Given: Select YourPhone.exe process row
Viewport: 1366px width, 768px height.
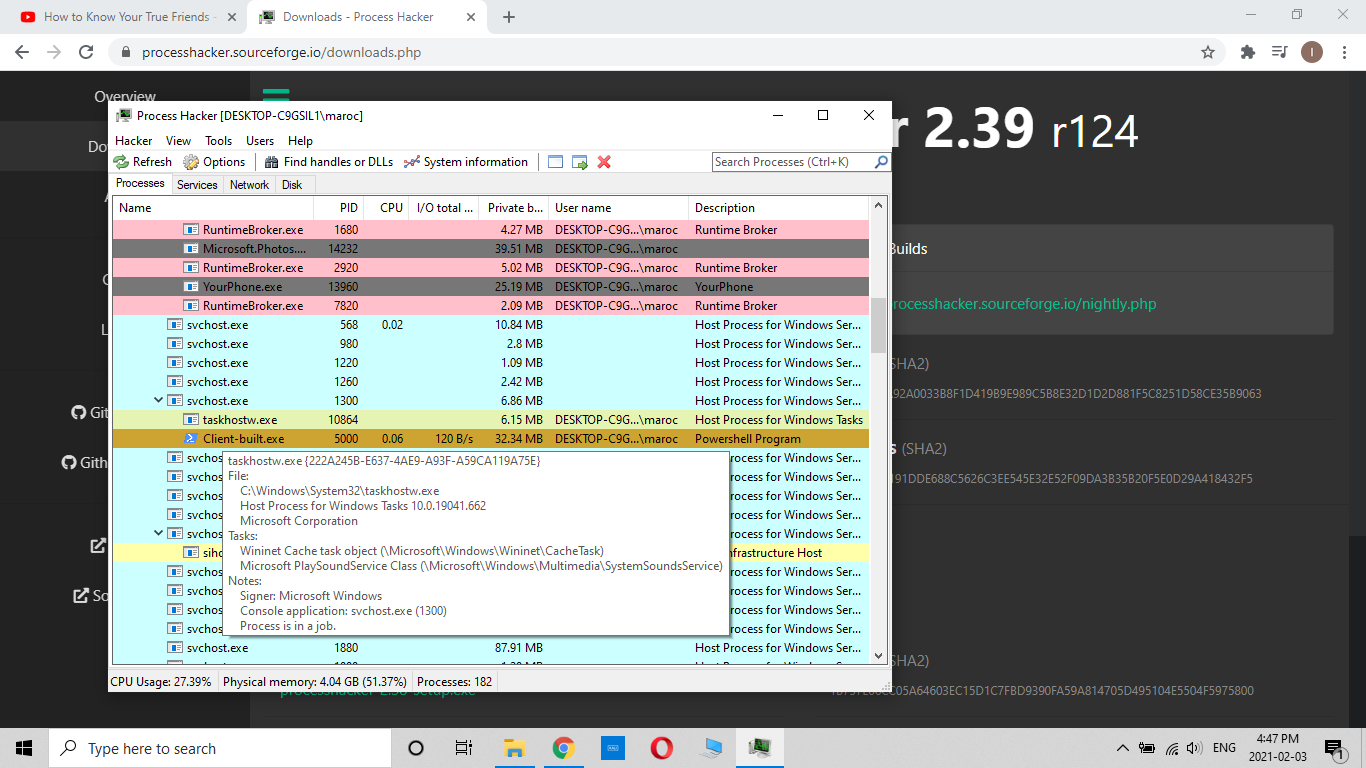Looking at the screenshot, I should pyautogui.click(x=490, y=287).
